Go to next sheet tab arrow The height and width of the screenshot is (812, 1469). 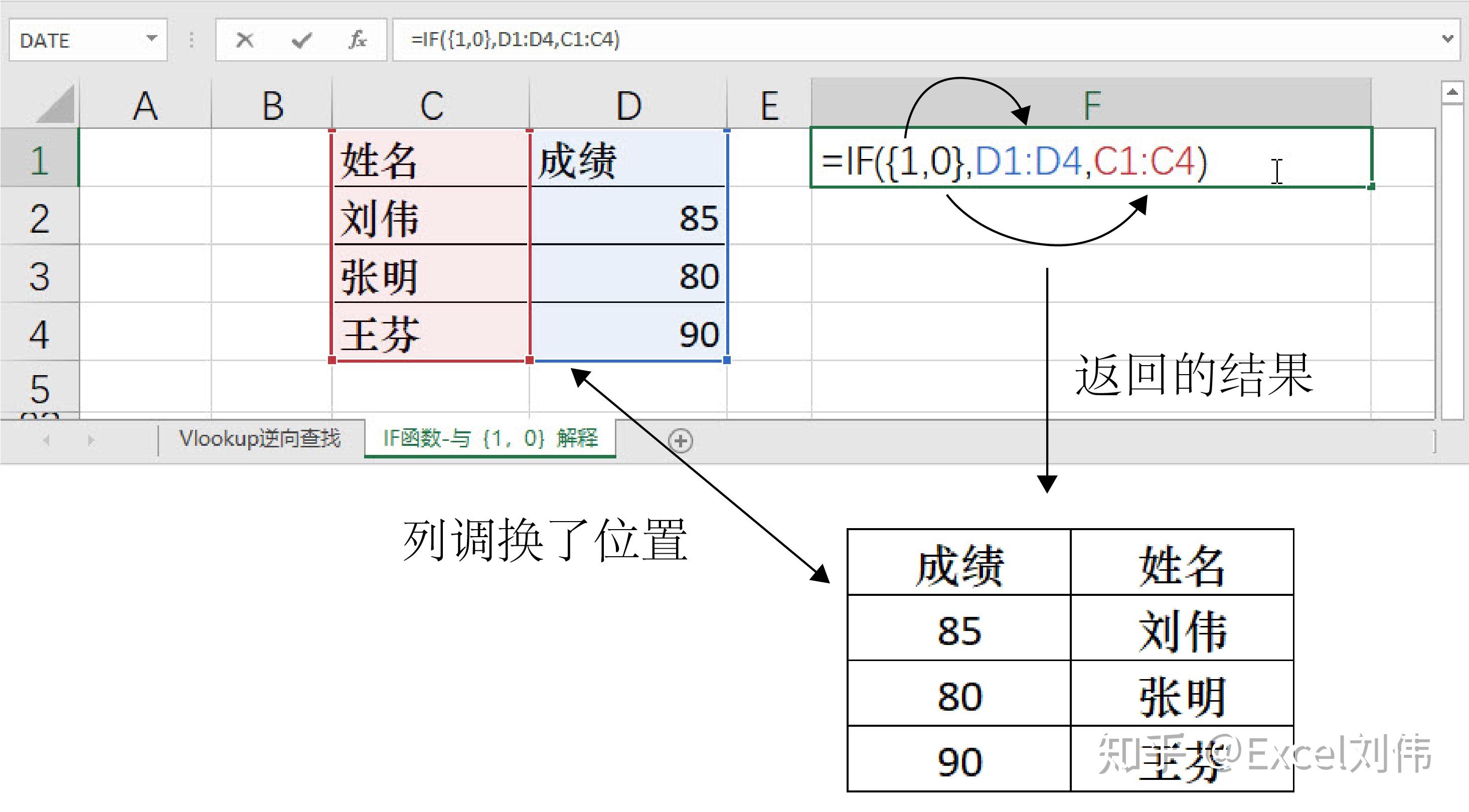click(91, 440)
